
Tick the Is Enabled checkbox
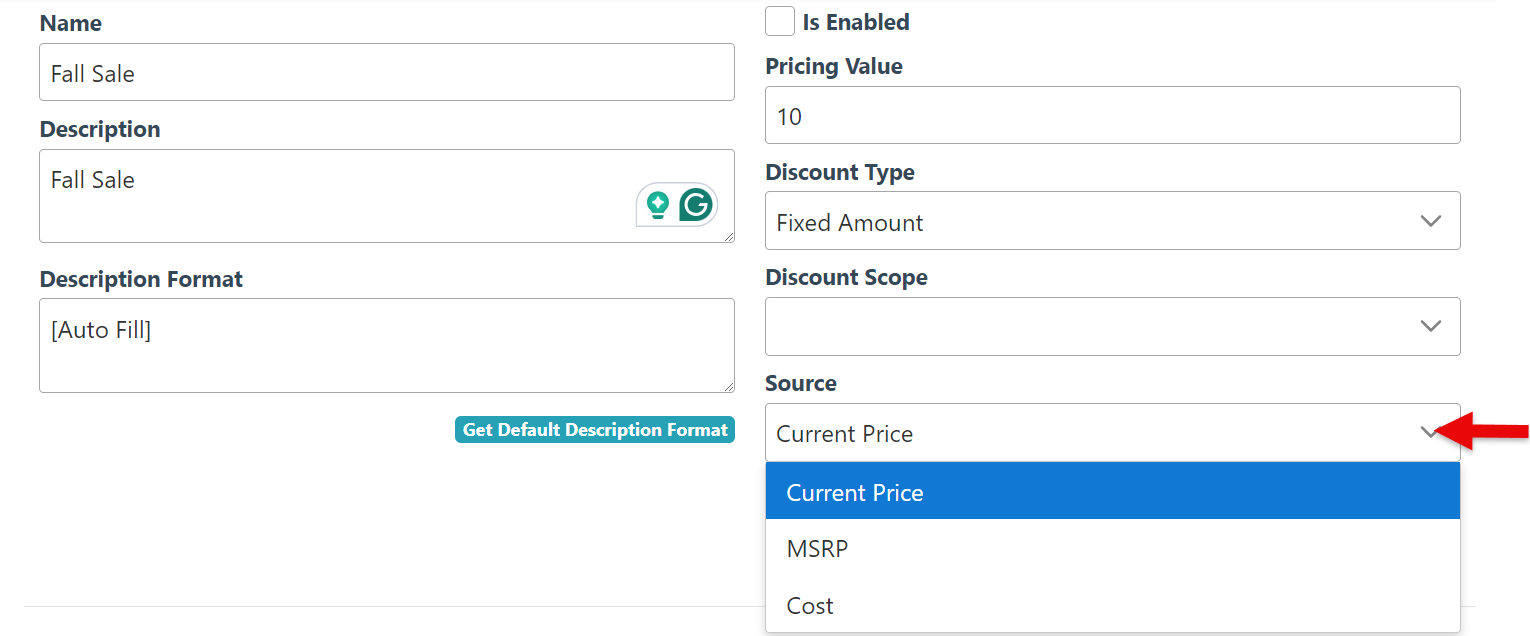(x=780, y=21)
